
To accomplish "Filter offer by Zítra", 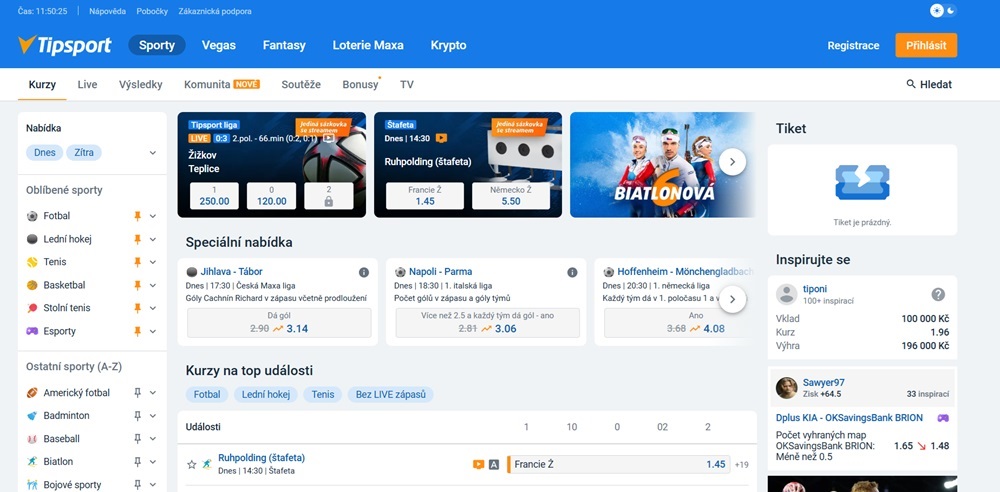I will [84, 153].
